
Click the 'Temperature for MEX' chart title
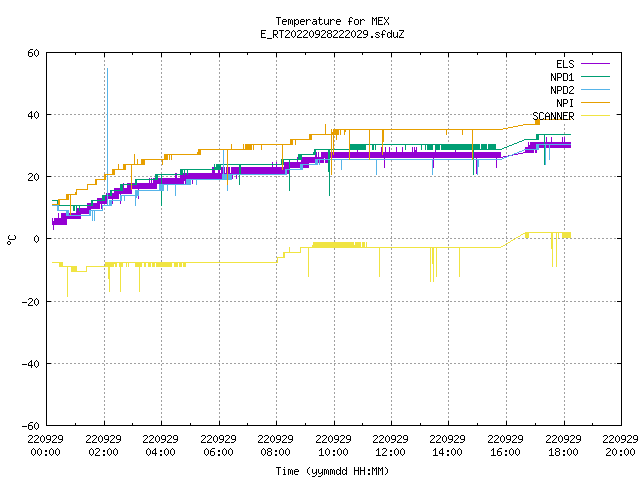[x=333, y=21]
